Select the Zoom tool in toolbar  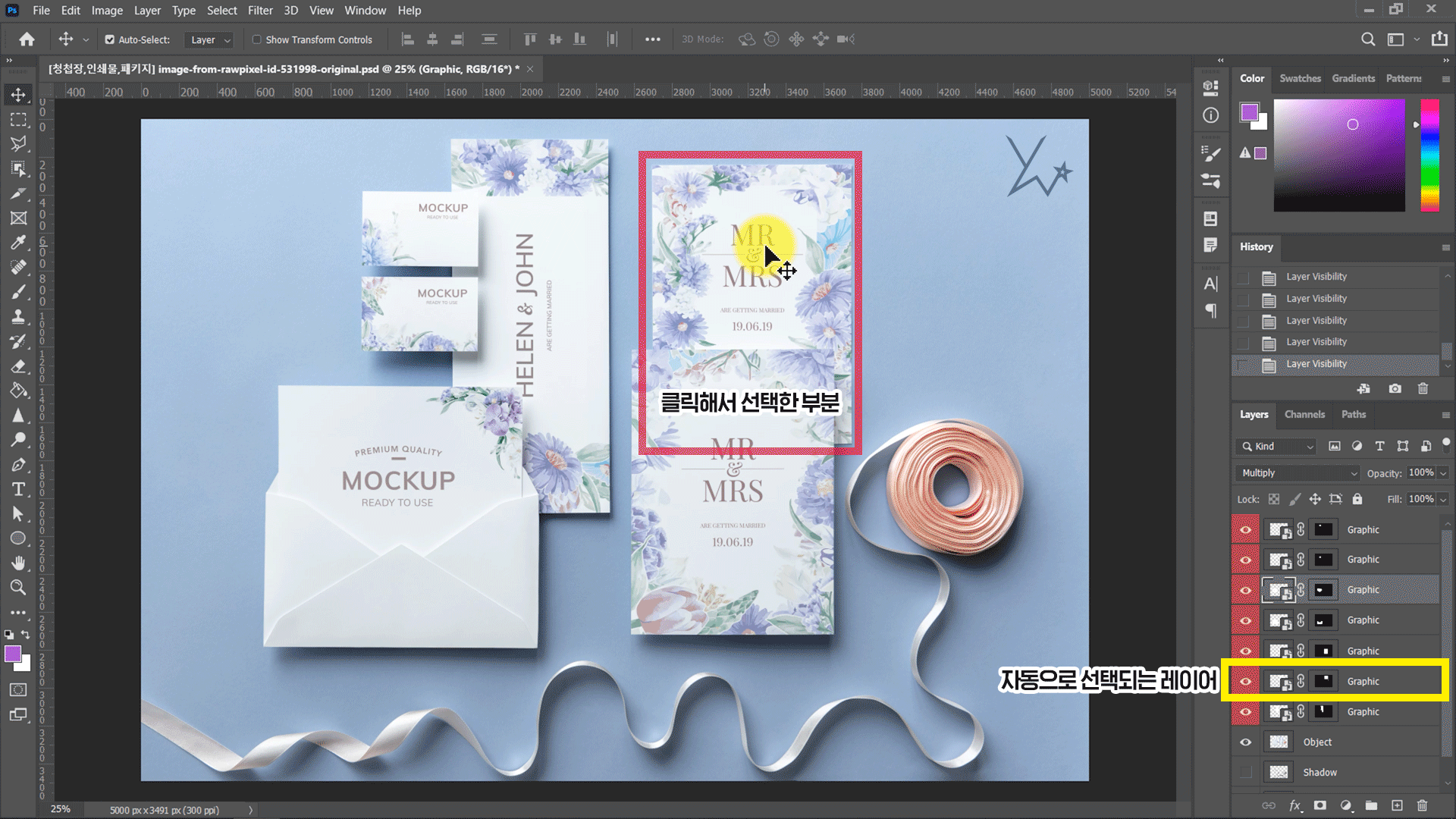point(18,587)
